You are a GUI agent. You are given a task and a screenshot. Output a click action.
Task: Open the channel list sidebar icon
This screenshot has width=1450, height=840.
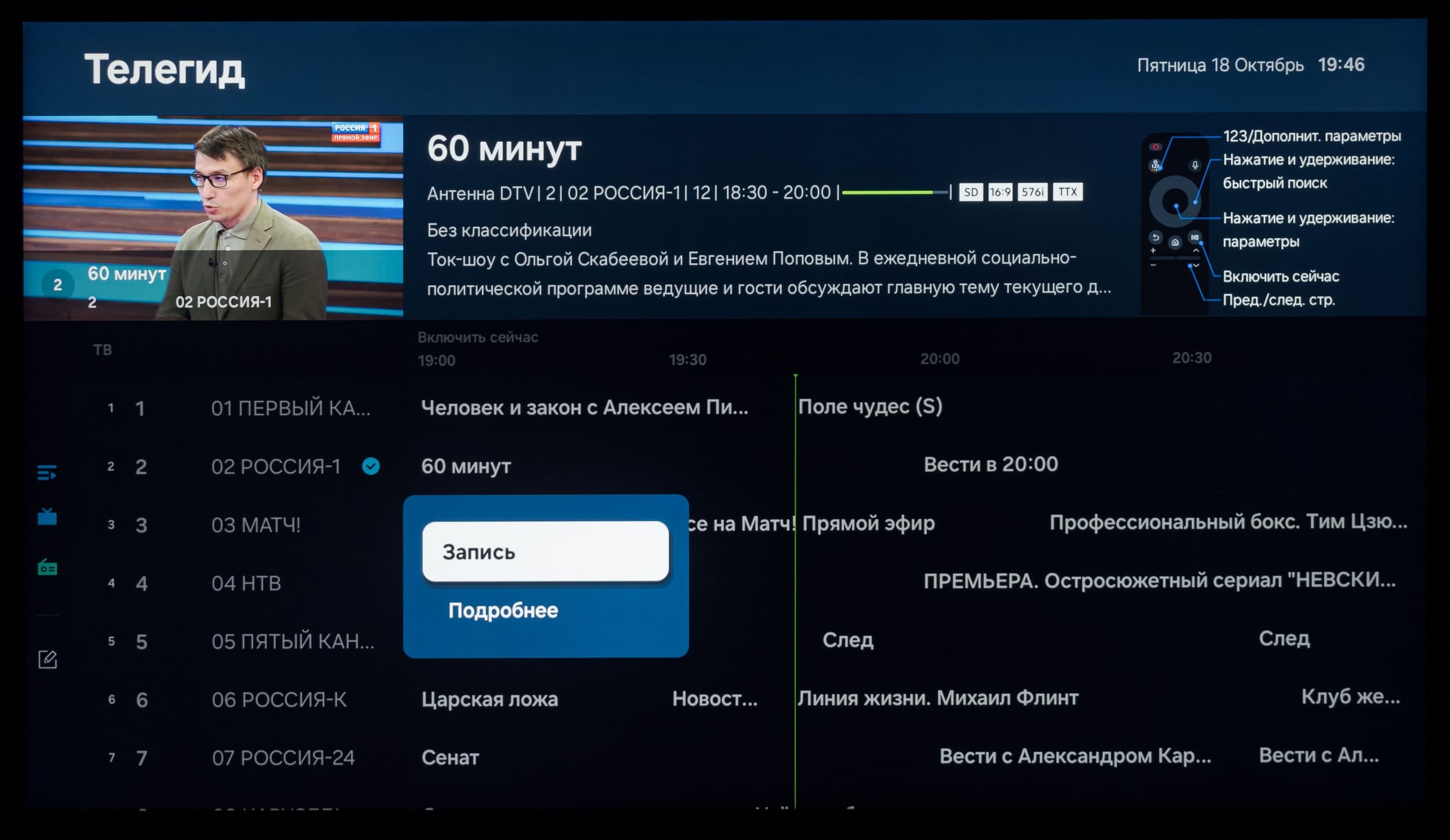47,472
